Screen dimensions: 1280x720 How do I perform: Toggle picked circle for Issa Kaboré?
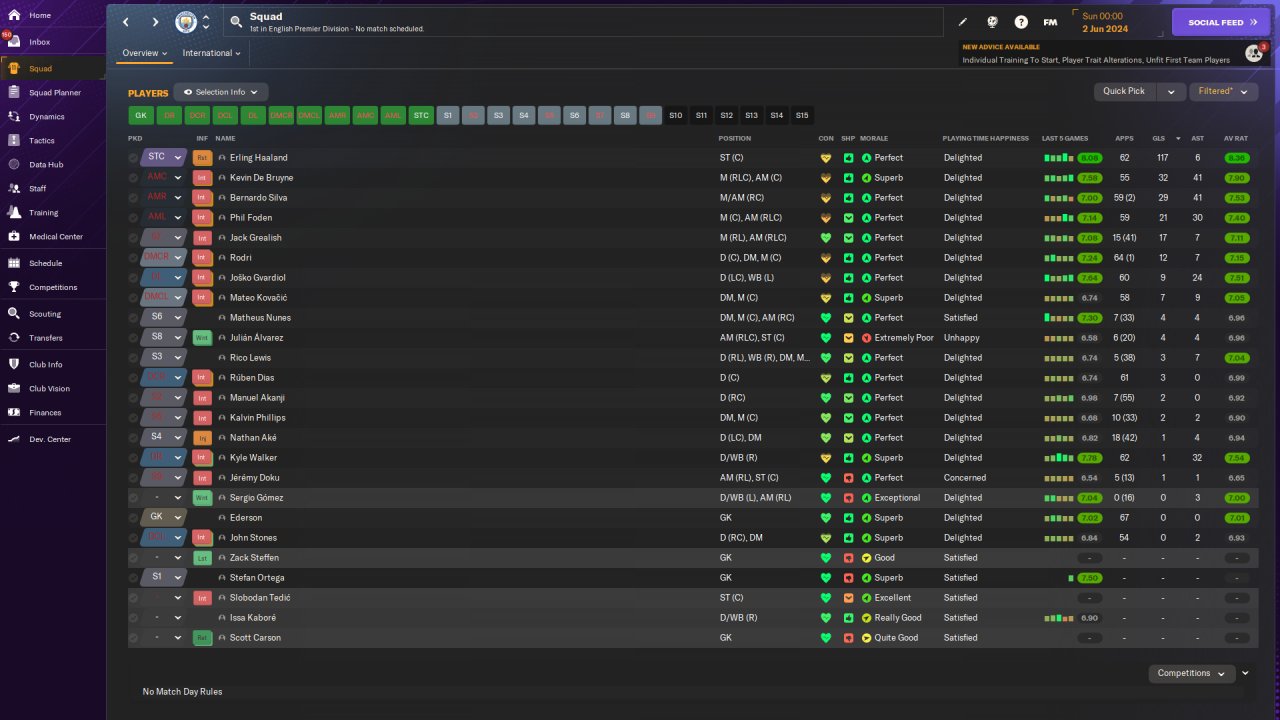click(x=133, y=618)
